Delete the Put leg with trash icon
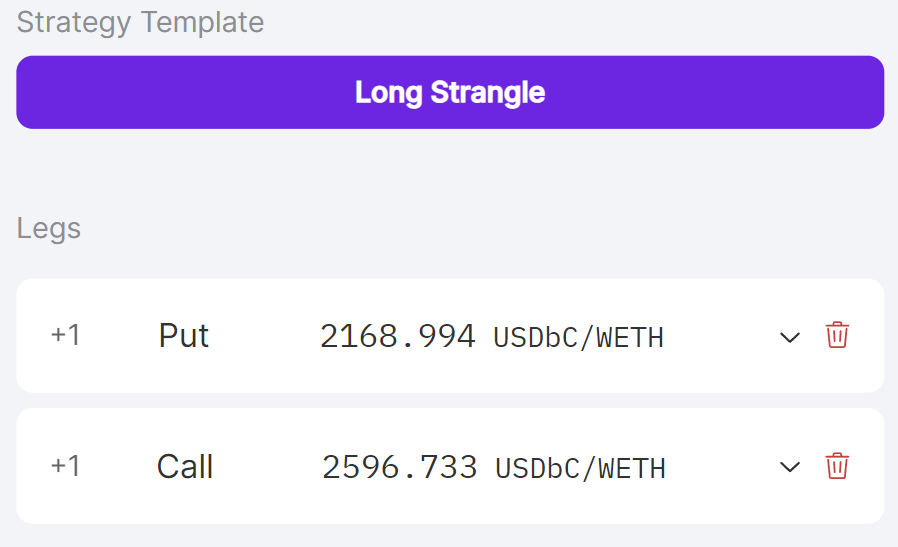898x547 pixels. pos(837,335)
